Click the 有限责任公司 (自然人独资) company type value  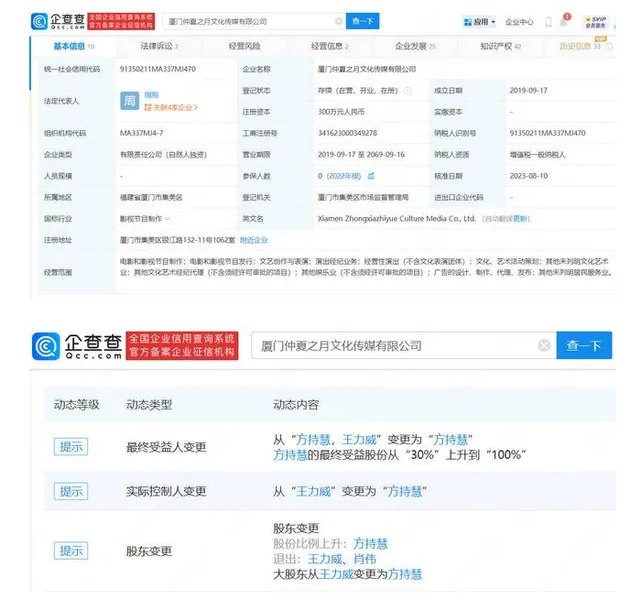click(x=163, y=155)
